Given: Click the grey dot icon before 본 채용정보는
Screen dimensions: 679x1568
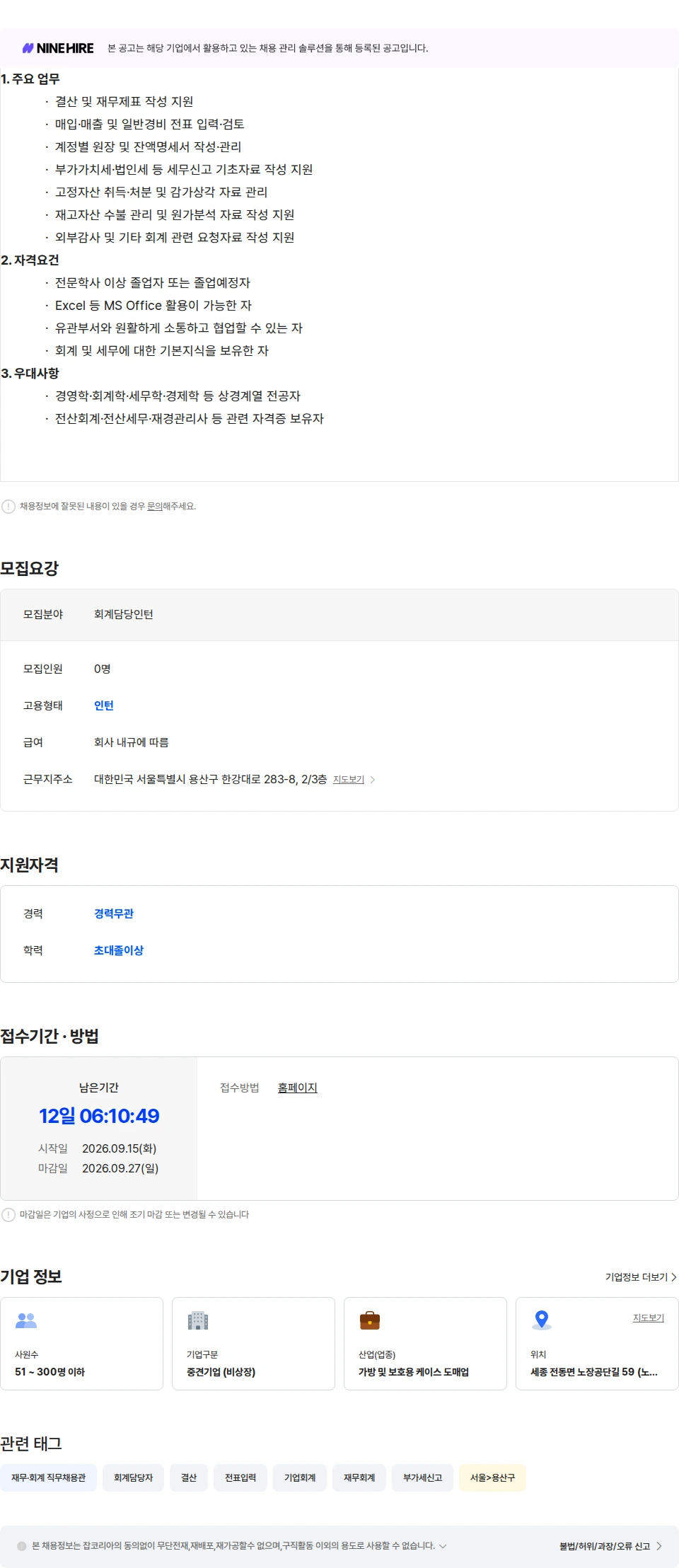Looking at the screenshot, I should pyautogui.click(x=22, y=1546).
